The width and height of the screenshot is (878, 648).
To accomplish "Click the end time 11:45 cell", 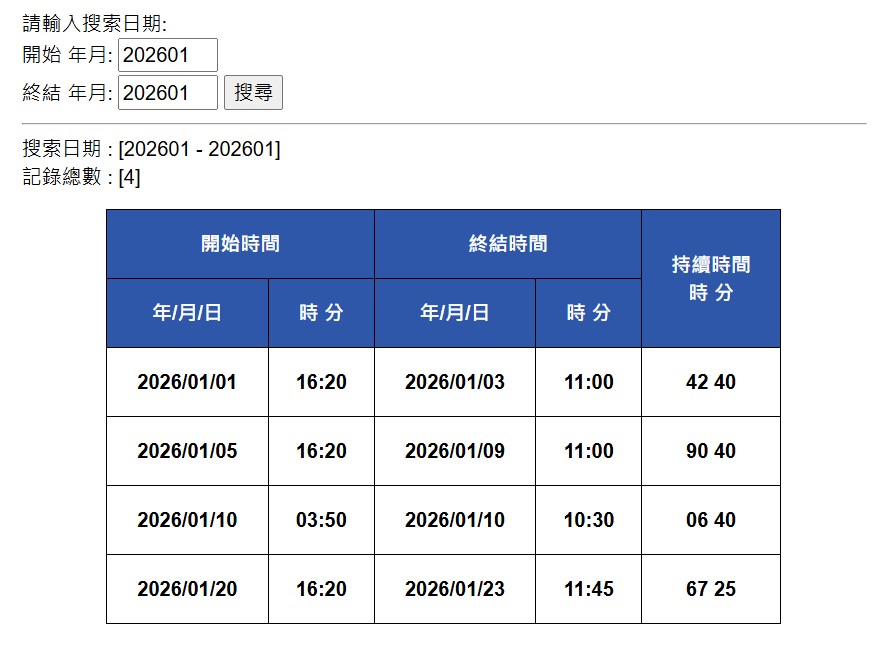I will tap(589, 589).
